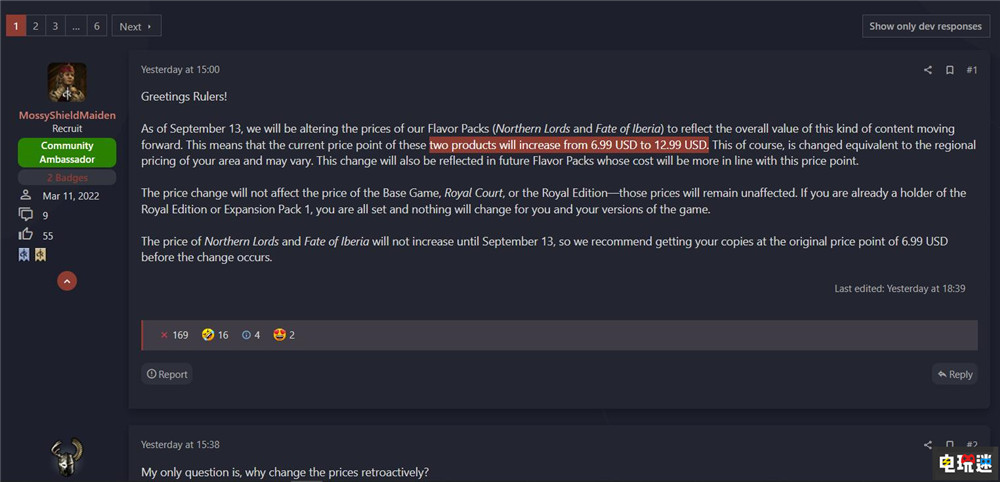Open post #1 permalink

(971, 70)
